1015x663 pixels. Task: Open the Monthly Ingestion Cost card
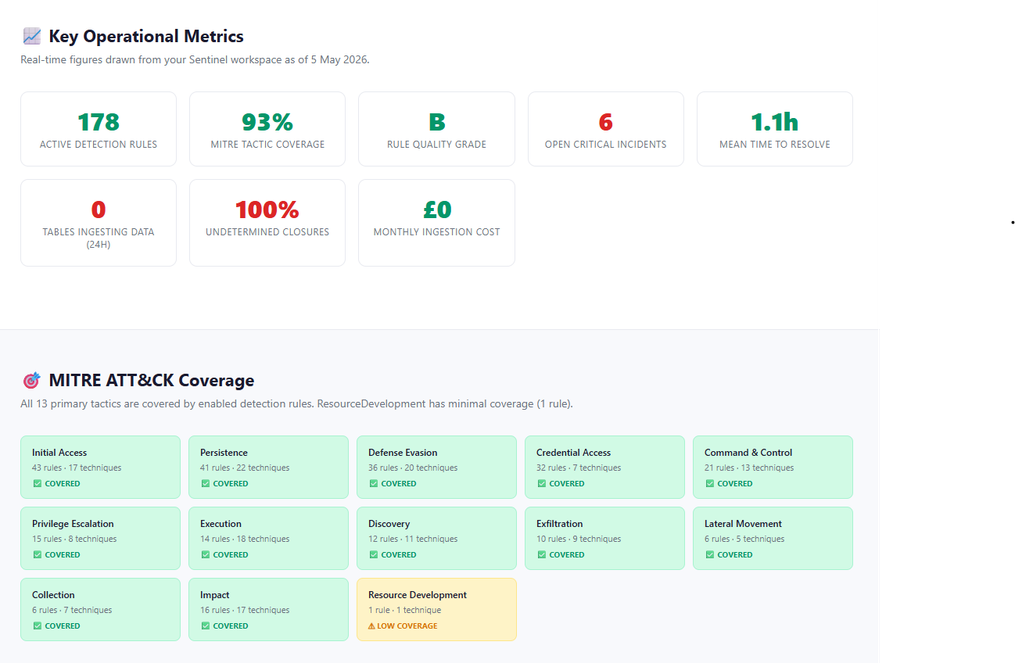[436, 223]
